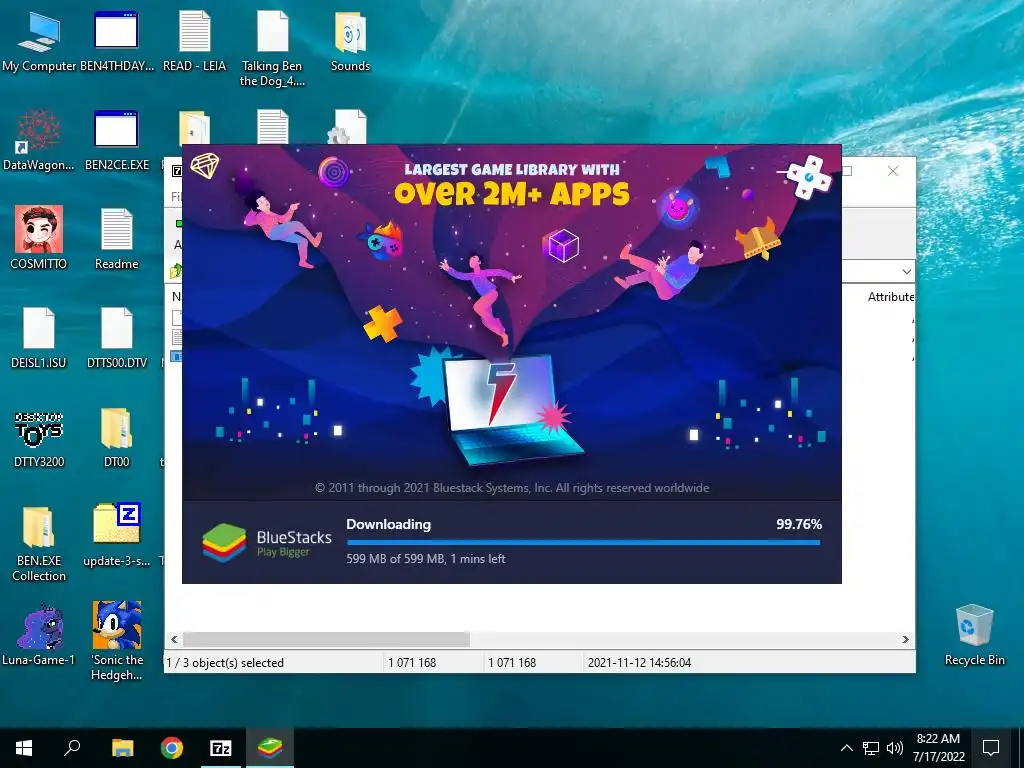
Task: Select the Sonic the Hedgehog desktop icon
Action: click(116, 641)
